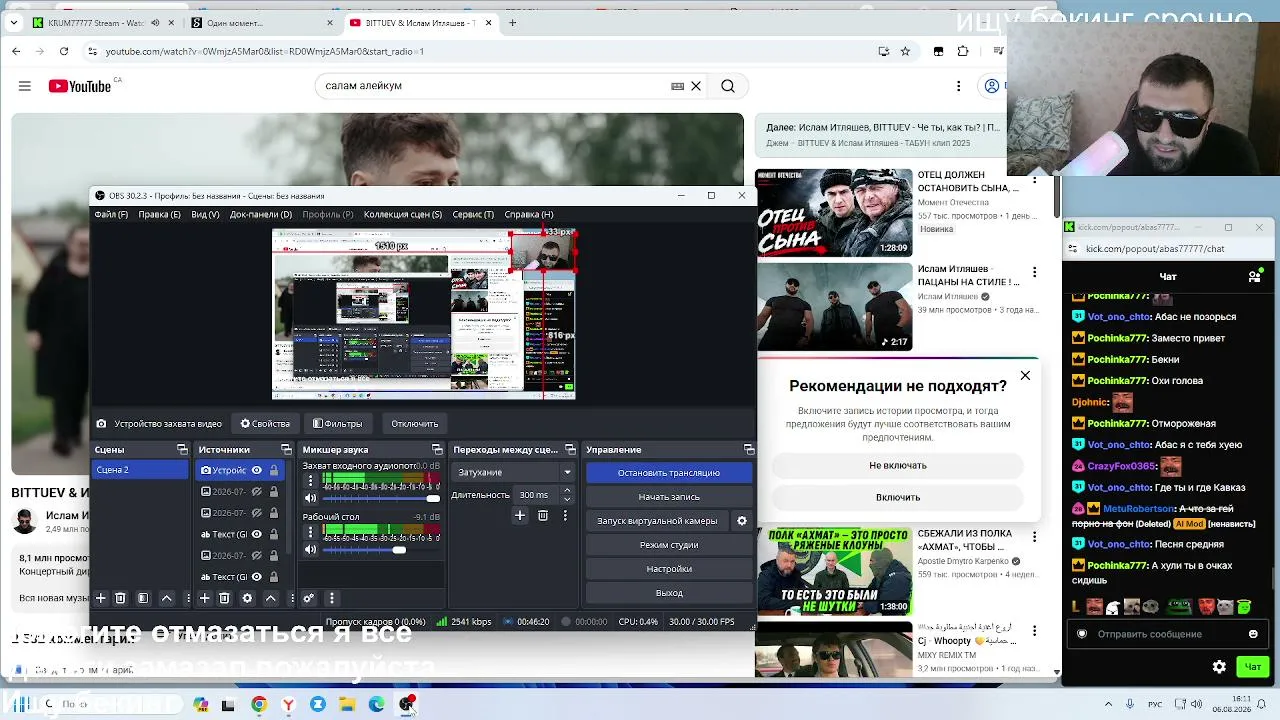Open transition properties three-dot menu

[x=565, y=515]
